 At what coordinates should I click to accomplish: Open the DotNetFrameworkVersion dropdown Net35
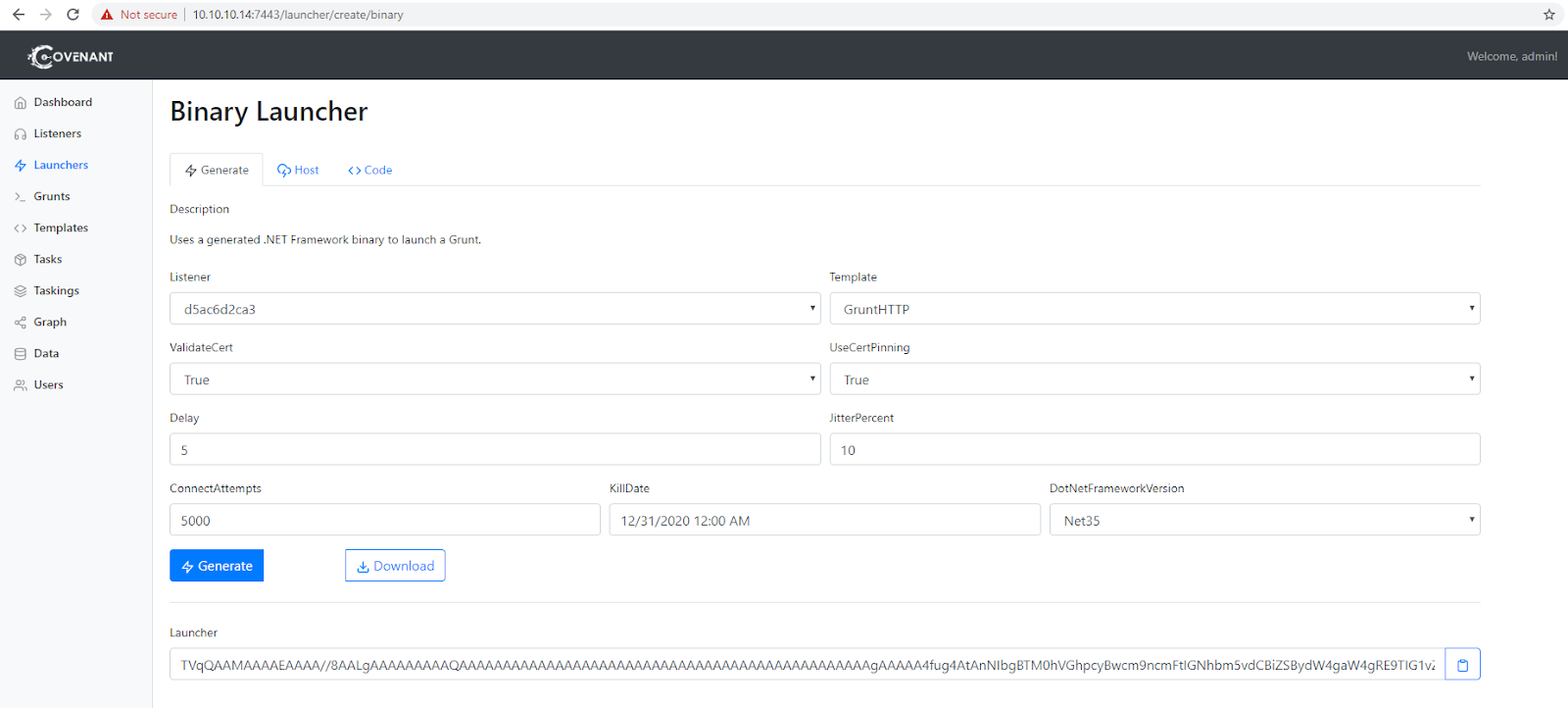1264,520
